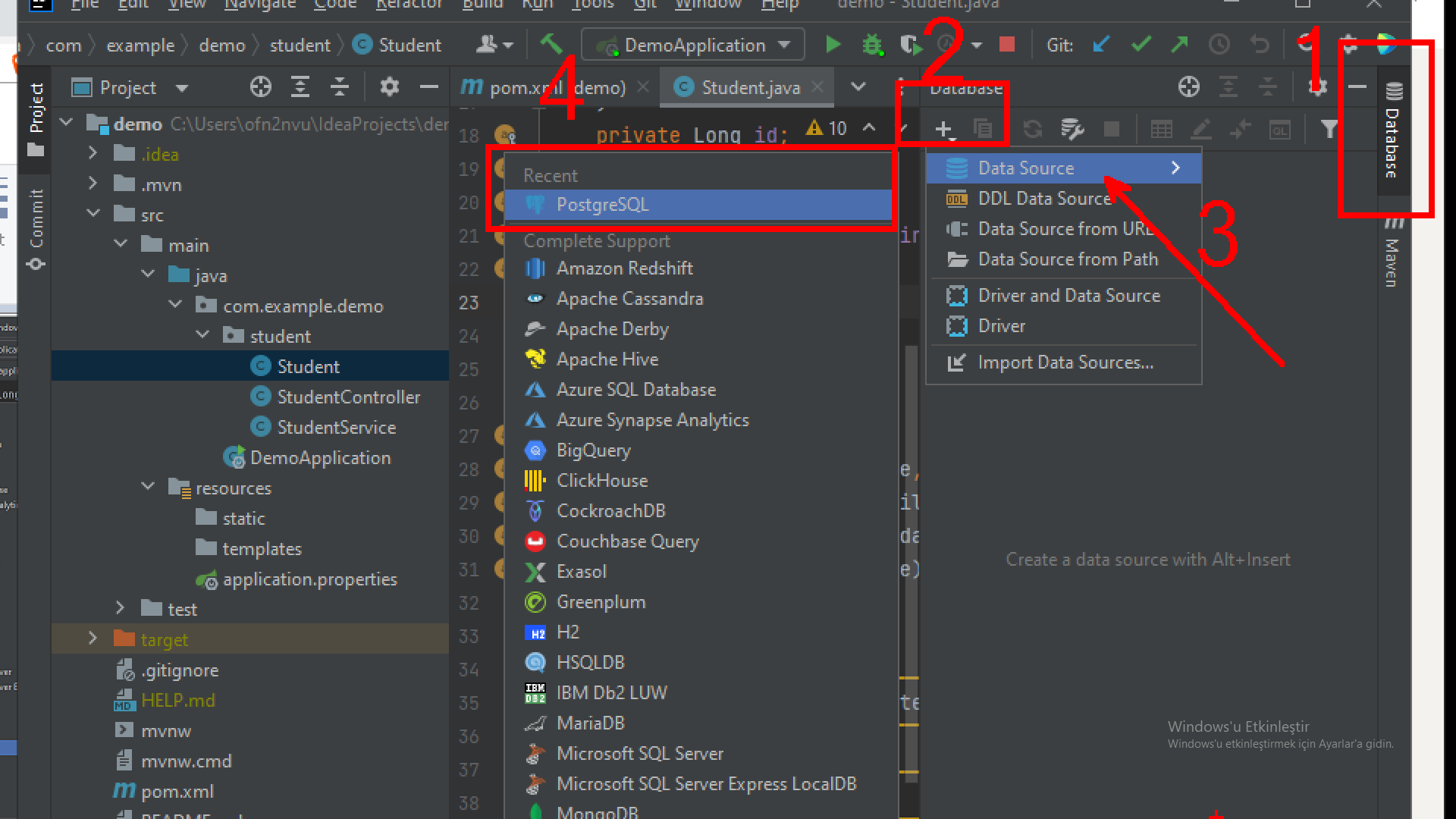This screenshot has height=819, width=1456.
Task: Click Git commit checkmark icon
Action: [x=1141, y=45]
